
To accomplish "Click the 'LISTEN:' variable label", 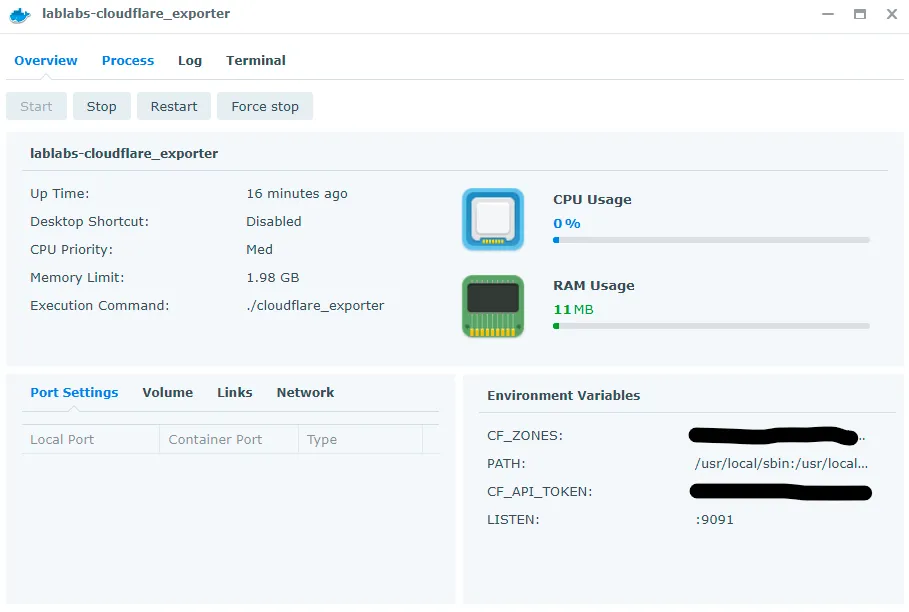I will pos(513,519).
